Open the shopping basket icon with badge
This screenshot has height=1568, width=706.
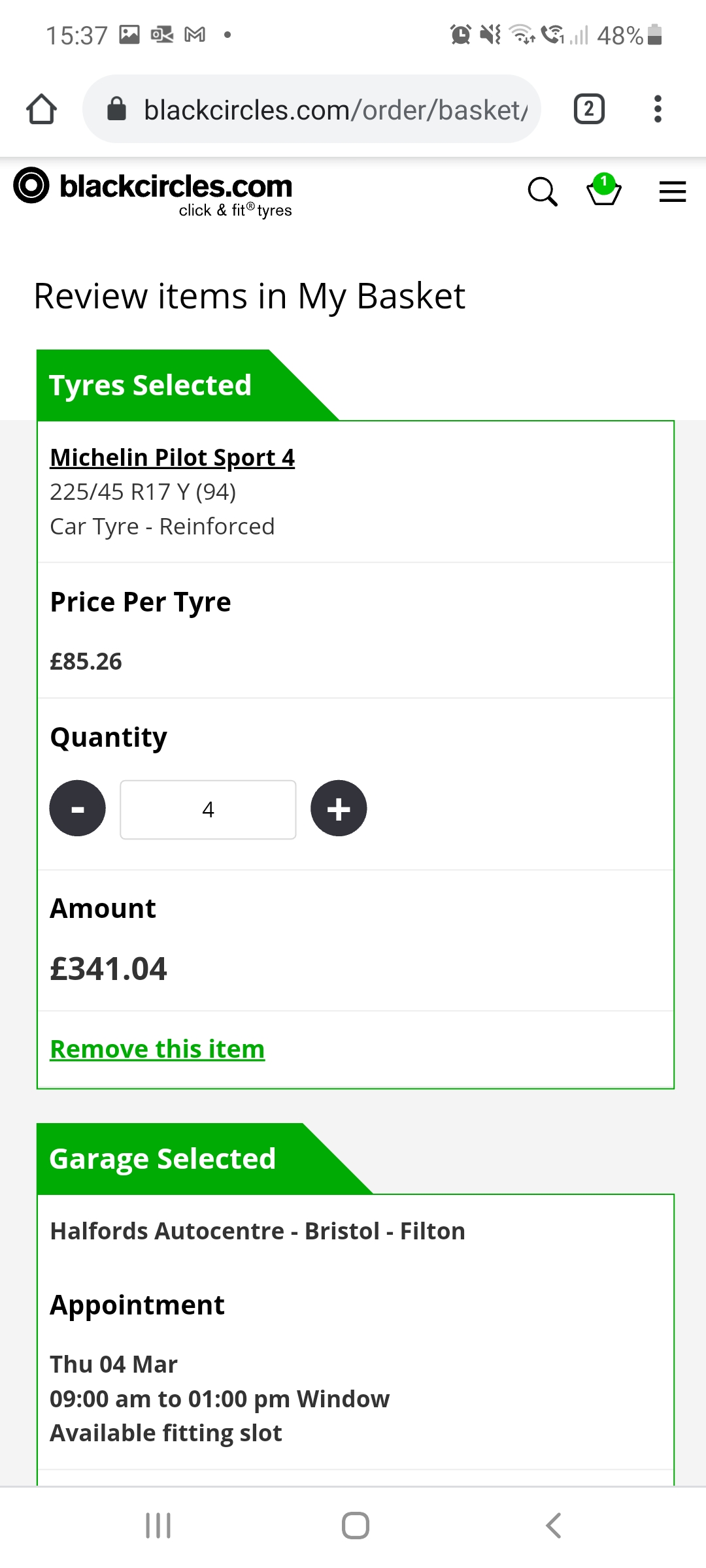[603, 190]
